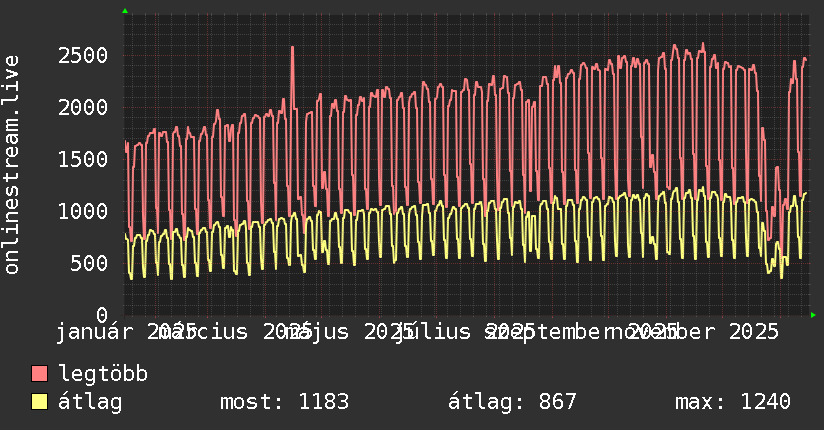Click the yellow átlag legend swatch
824x430 pixels.
39,401
